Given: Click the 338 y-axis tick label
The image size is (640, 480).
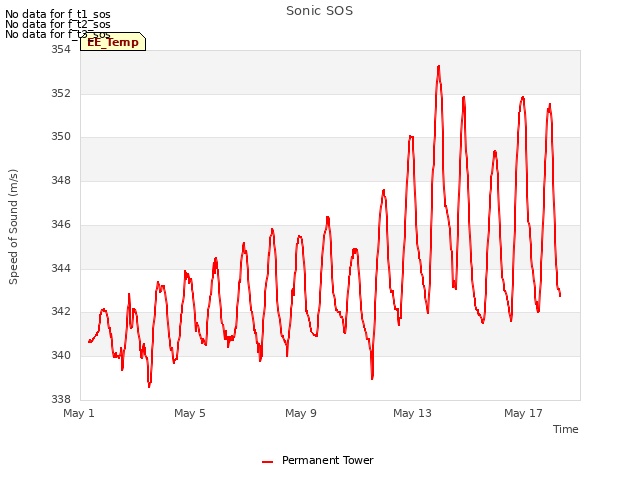Looking at the screenshot, I should tap(61, 399).
